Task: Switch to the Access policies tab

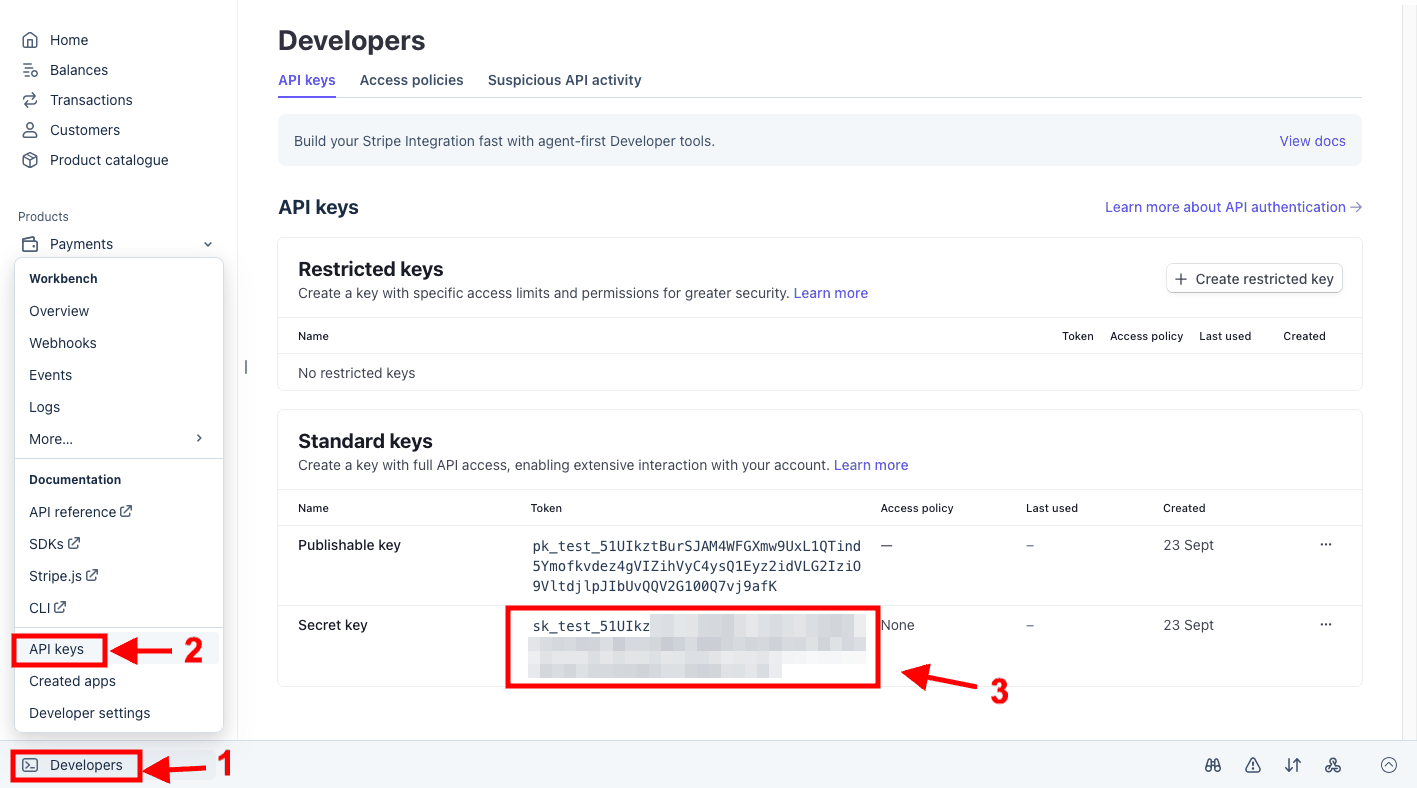Action: [x=412, y=80]
